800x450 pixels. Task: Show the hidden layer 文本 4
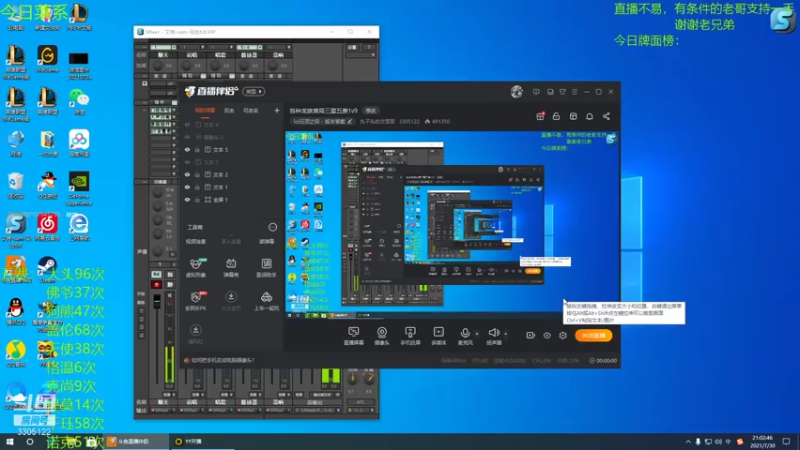pos(187,124)
